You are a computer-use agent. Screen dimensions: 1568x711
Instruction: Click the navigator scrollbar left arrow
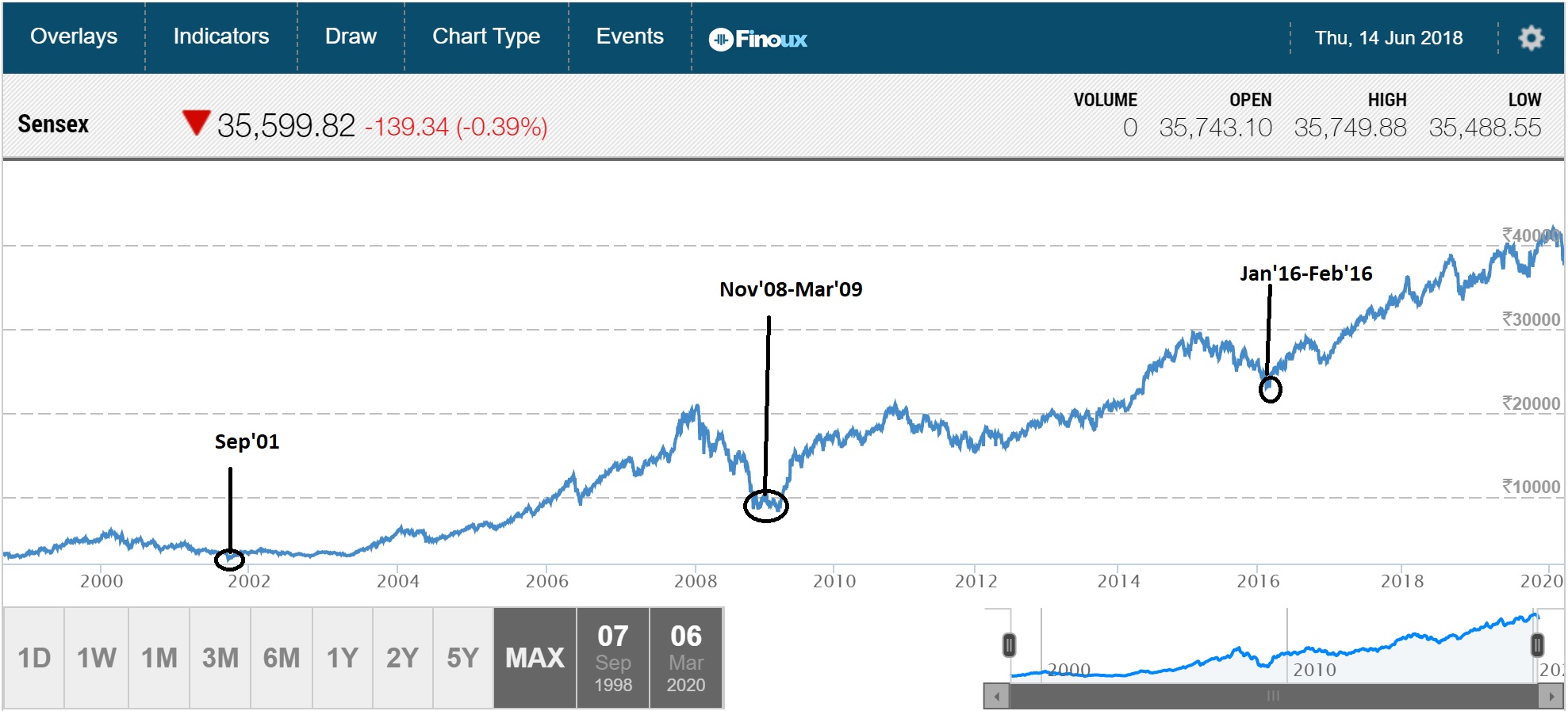point(996,697)
